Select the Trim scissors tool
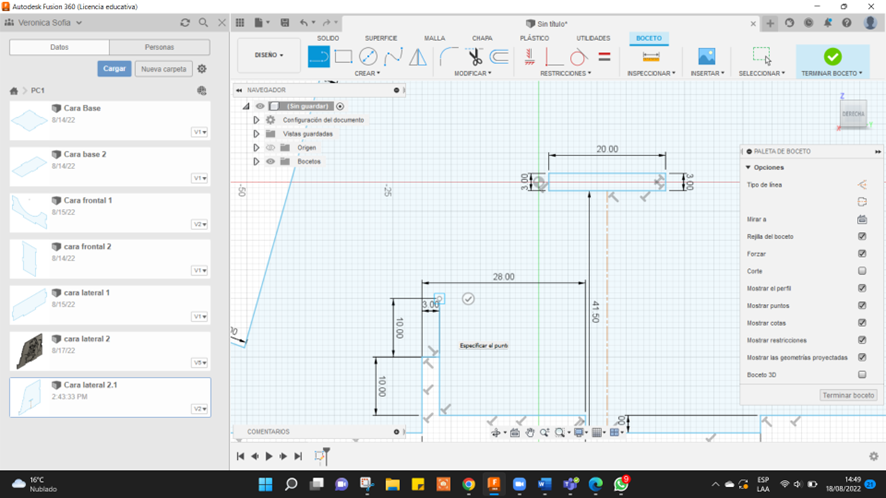 coord(475,57)
